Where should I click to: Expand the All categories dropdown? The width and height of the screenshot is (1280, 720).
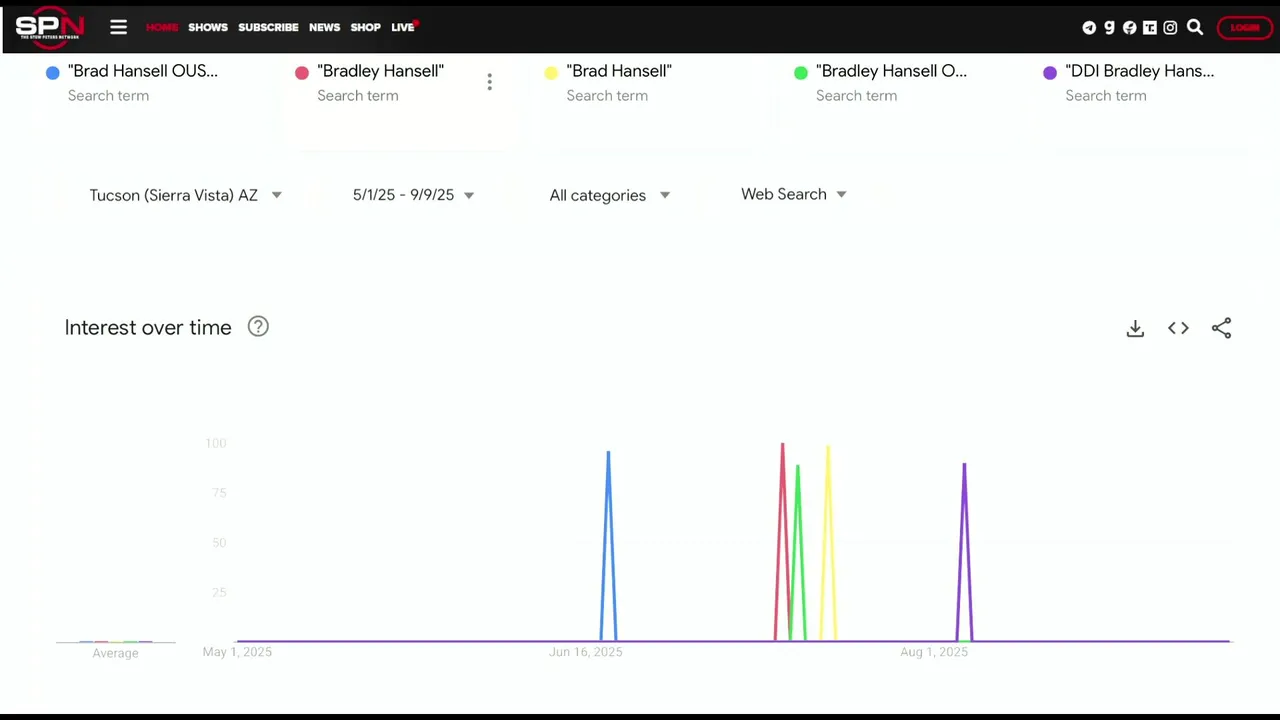609,195
